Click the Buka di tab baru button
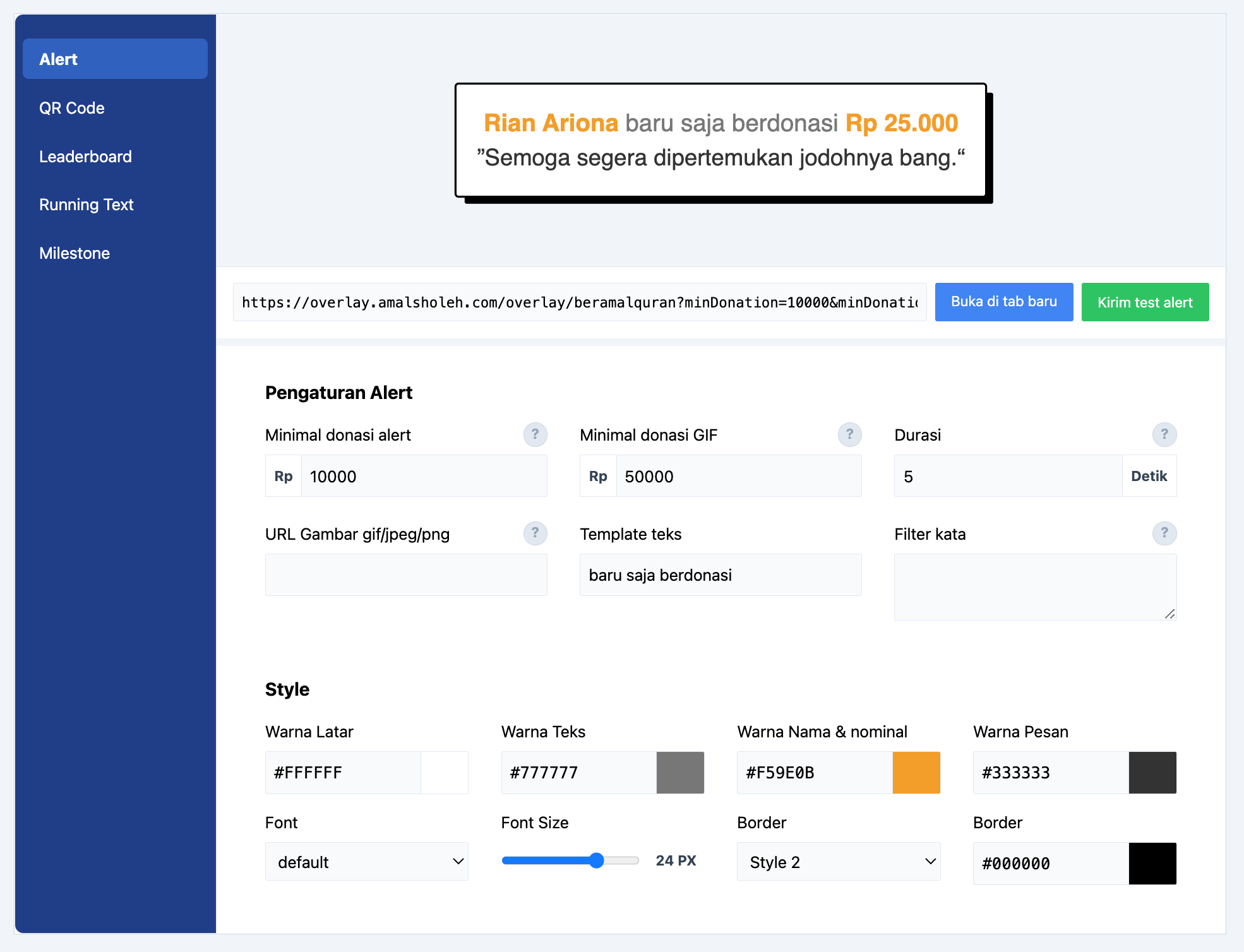Image resolution: width=1244 pixels, height=952 pixels. (1003, 302)
